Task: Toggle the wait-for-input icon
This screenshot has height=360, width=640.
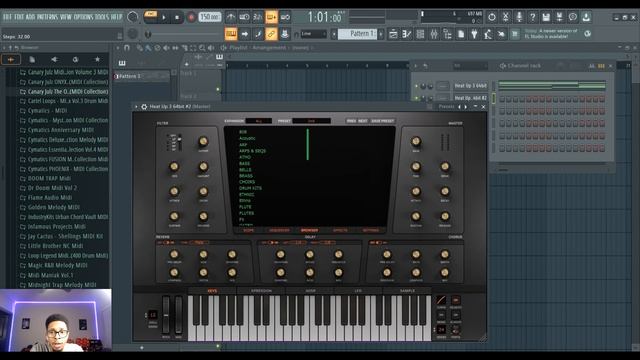Action: pyautogui.click(x=244, y=17)
